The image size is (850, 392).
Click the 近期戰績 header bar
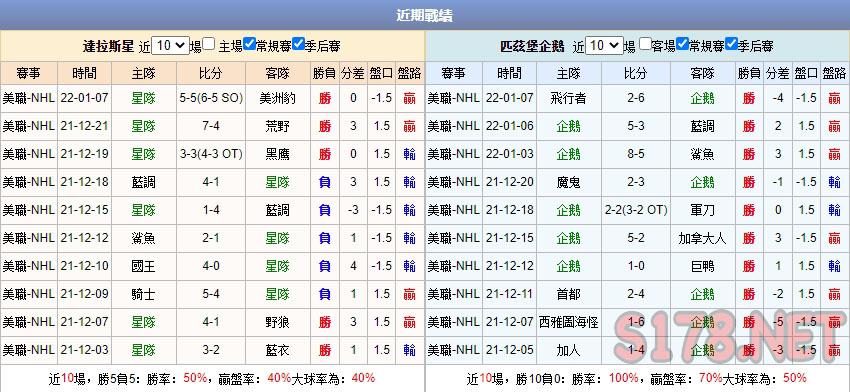pos(425,15)
